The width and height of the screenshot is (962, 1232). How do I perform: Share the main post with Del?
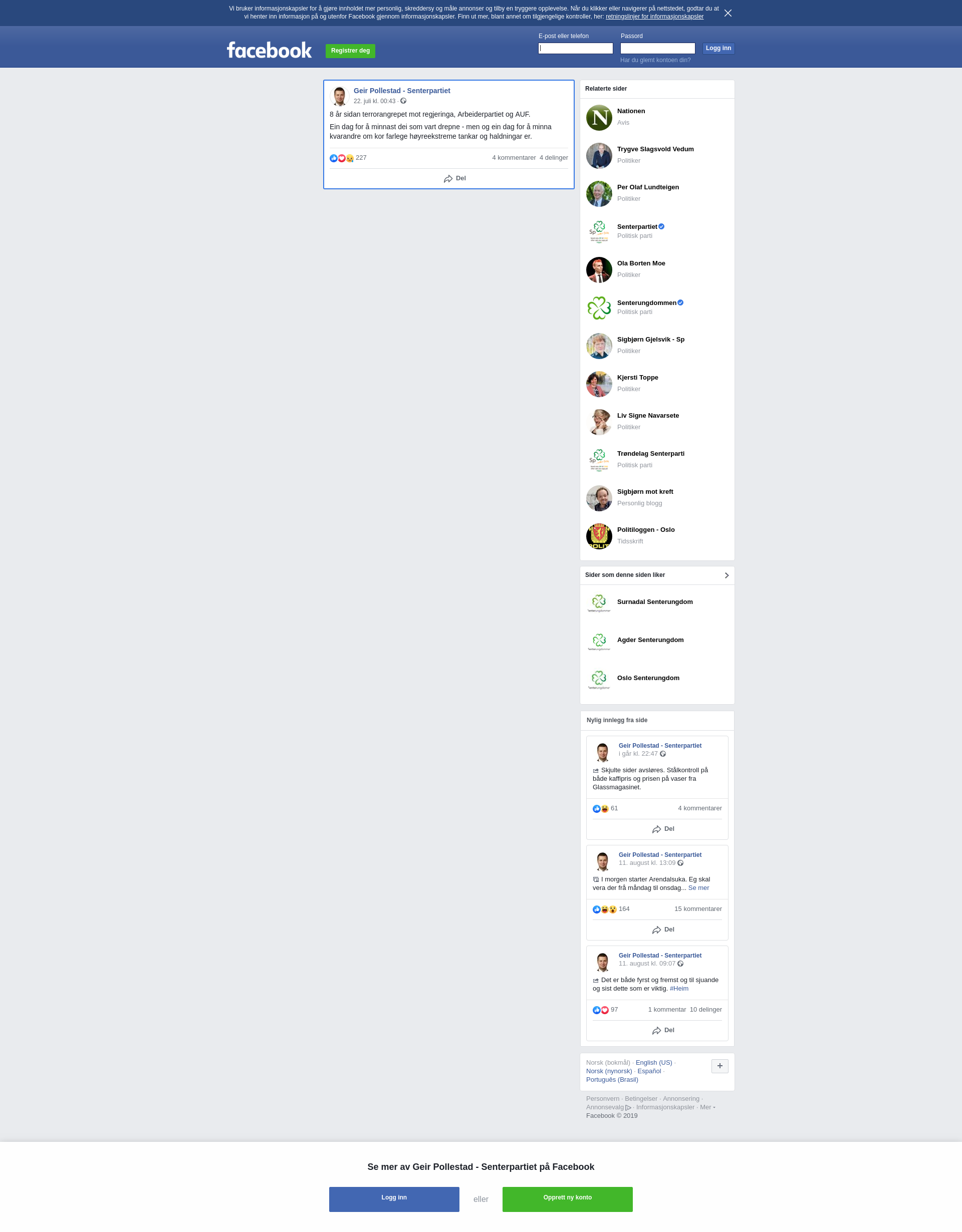[454, 178]
